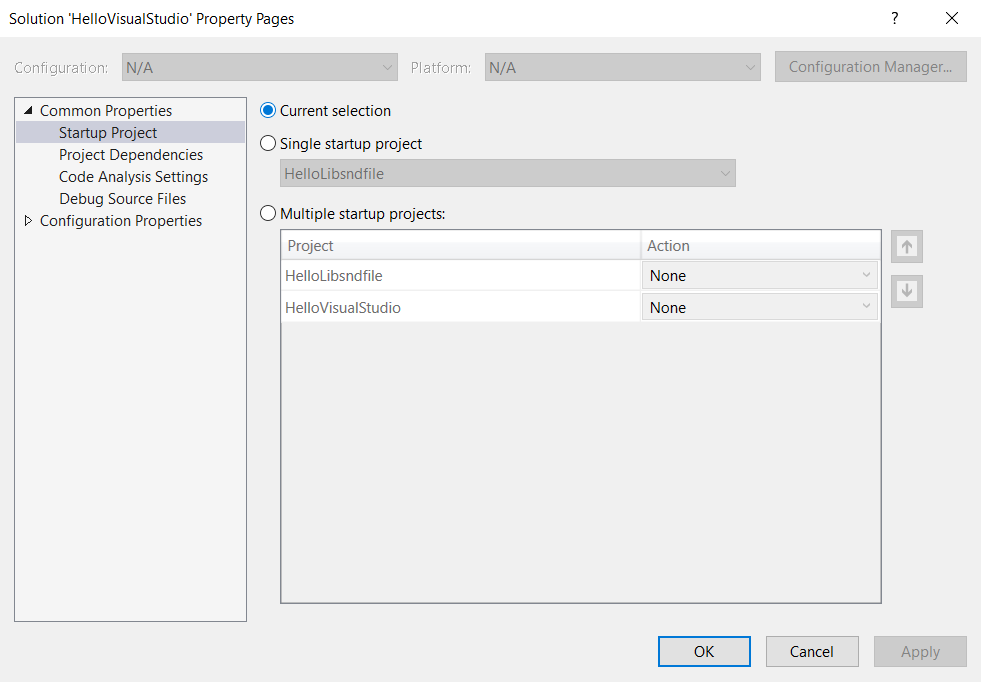Select the HelloVisualStudio project cell
The width and height of the screenshot is (981, 682).
click(x=460, y=307)
